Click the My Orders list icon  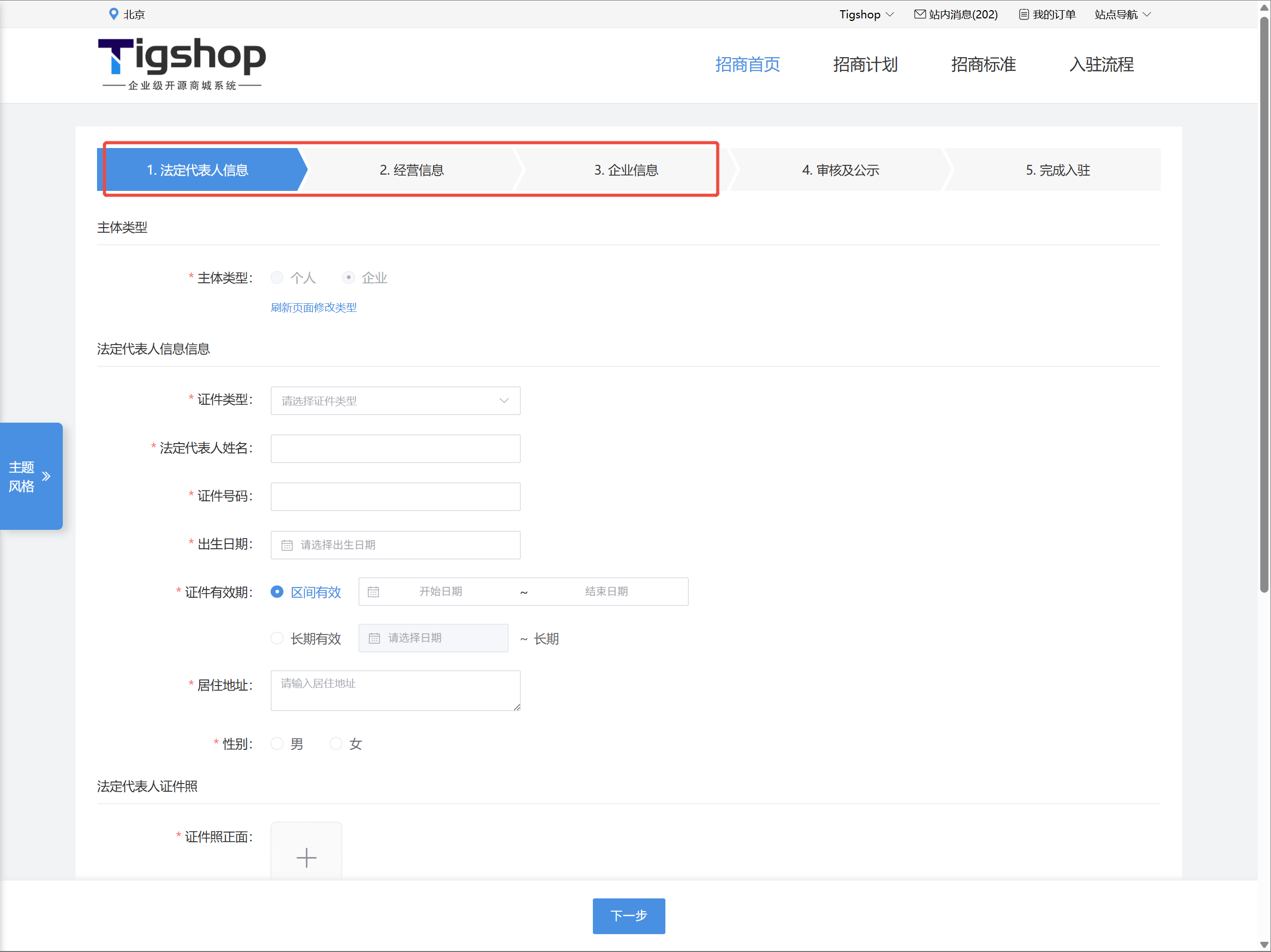pos(1023,14)
